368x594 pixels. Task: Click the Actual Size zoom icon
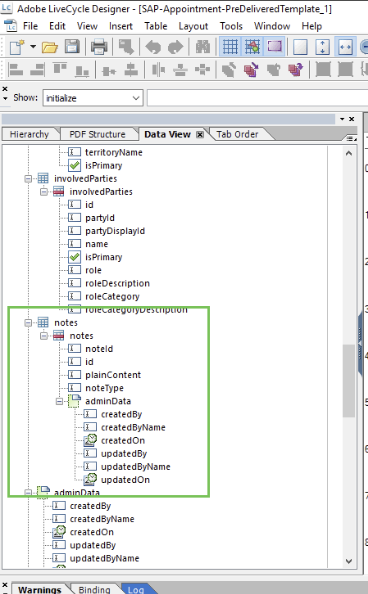pyautogui.click(x=300, y=47)
